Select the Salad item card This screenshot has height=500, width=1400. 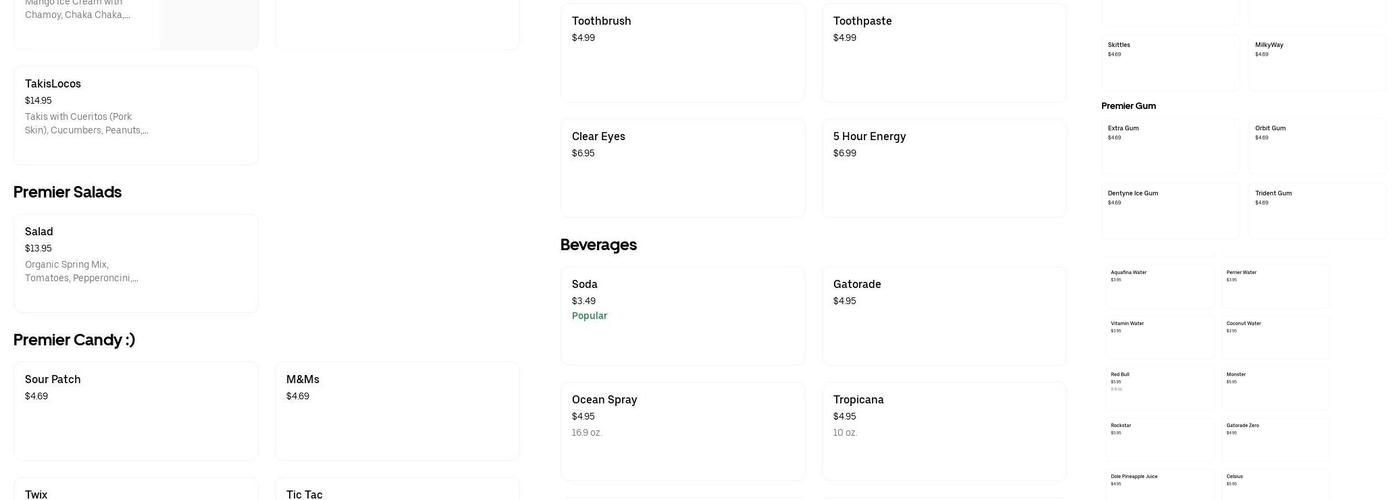tap(135, 263)
